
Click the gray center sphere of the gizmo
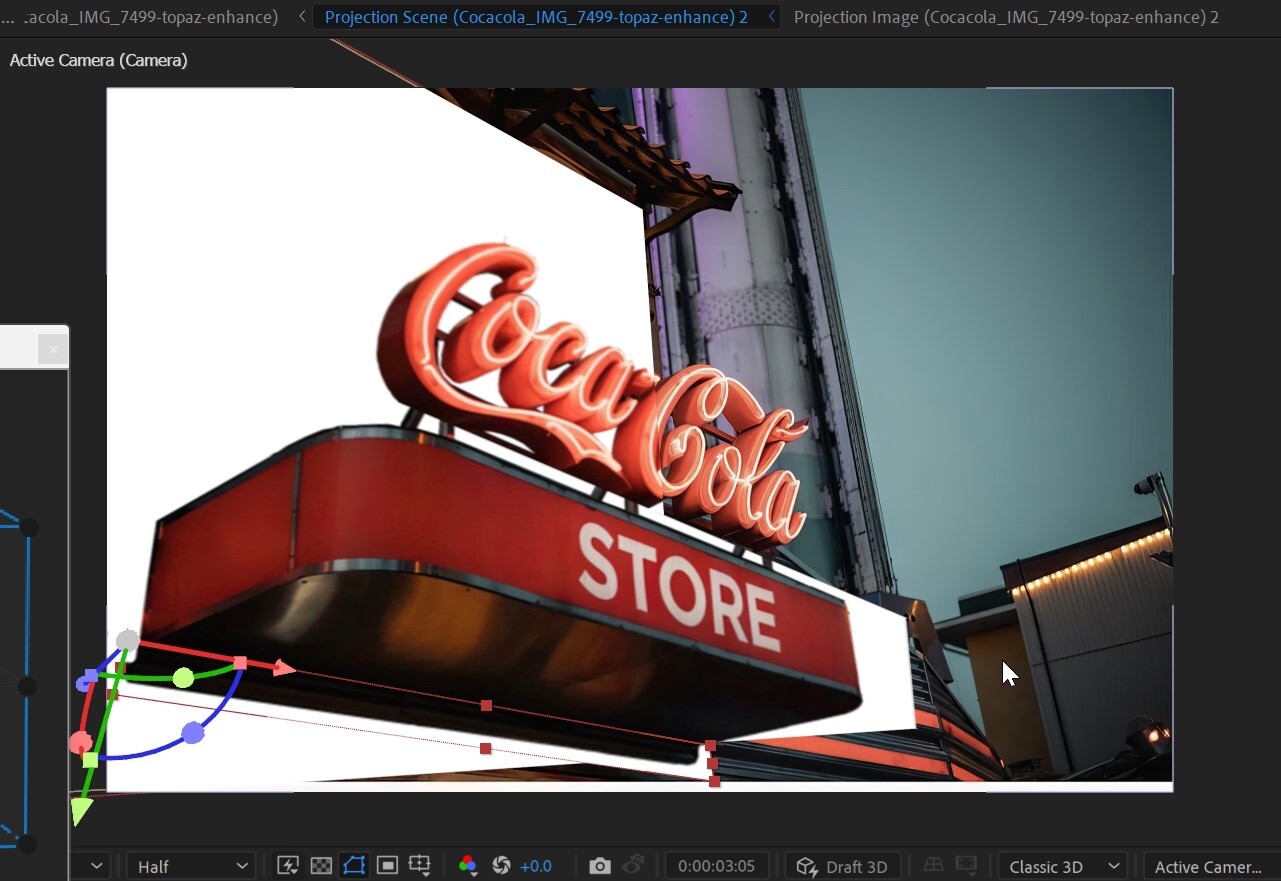click(x=128, y=641)
